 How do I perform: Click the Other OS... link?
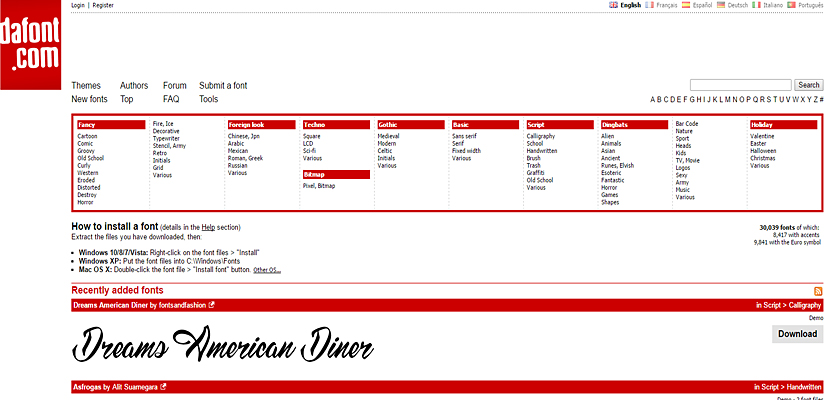267,270
